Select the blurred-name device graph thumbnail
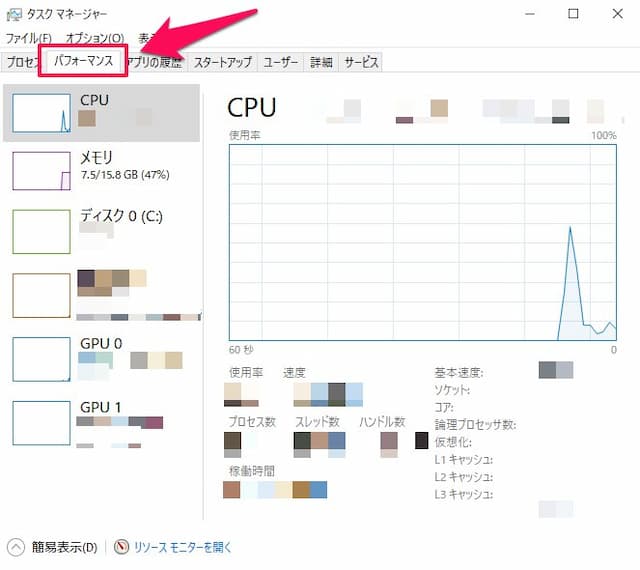 pos(41,296)
